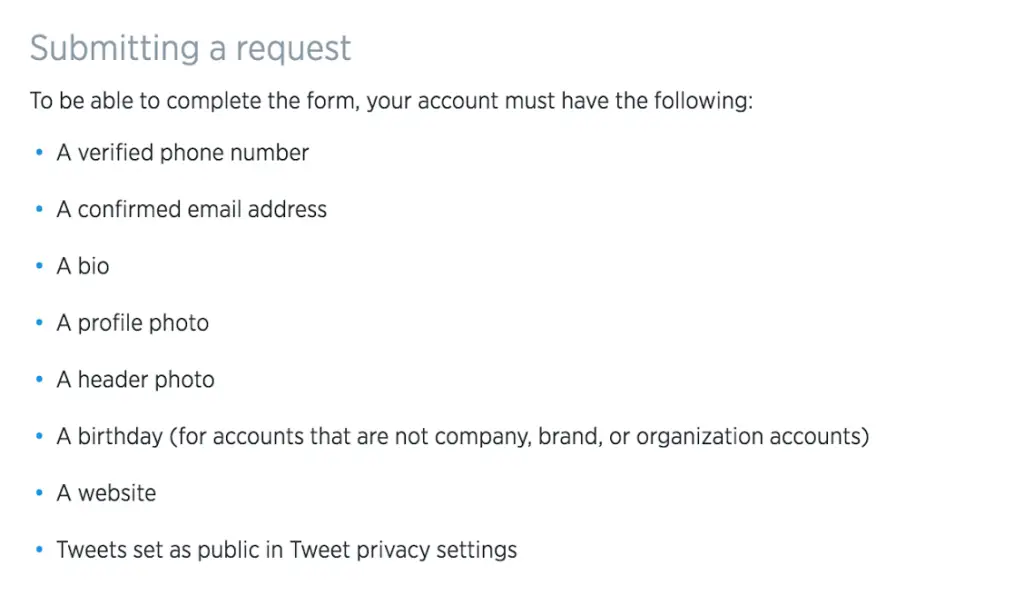
Task: Click the intro sentence about completing the form
Action: pos(391,101)
